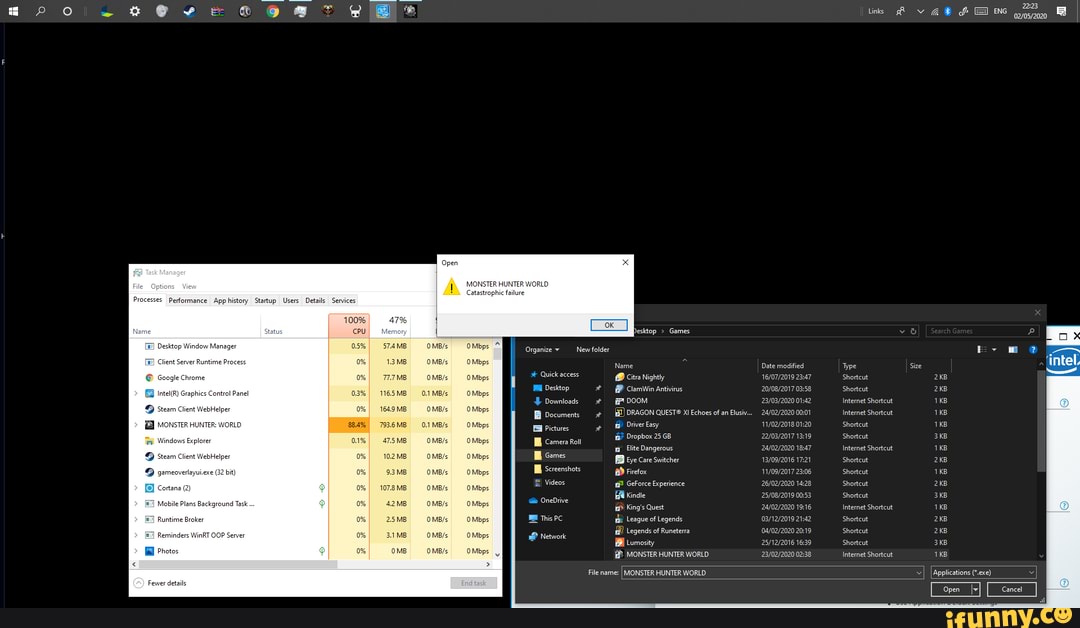The image size is (1080, 628).
Task: Switch to the Details tab
Action: pos(315,301)
